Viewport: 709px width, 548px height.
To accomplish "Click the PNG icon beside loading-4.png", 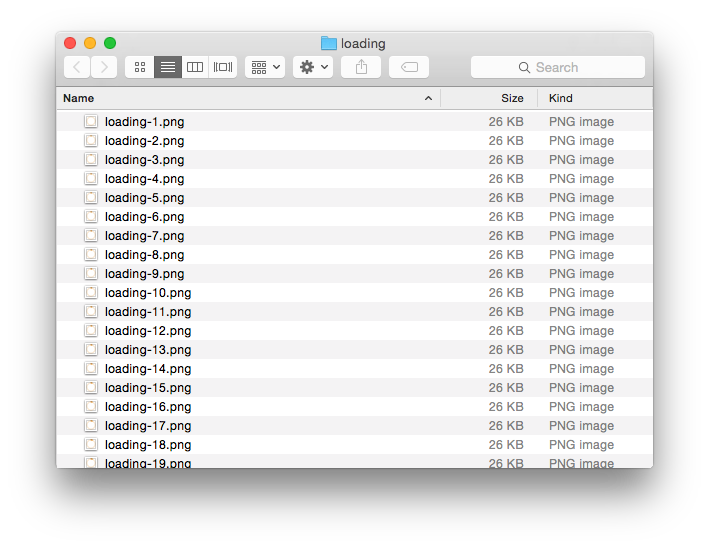I will (x=91, y=178).
